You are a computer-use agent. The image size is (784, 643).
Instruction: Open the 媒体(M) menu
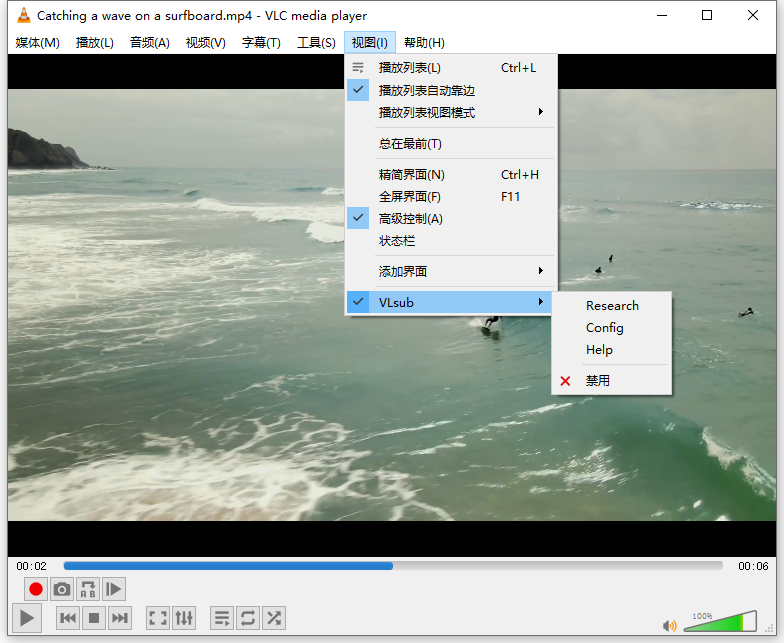[38, 42]
